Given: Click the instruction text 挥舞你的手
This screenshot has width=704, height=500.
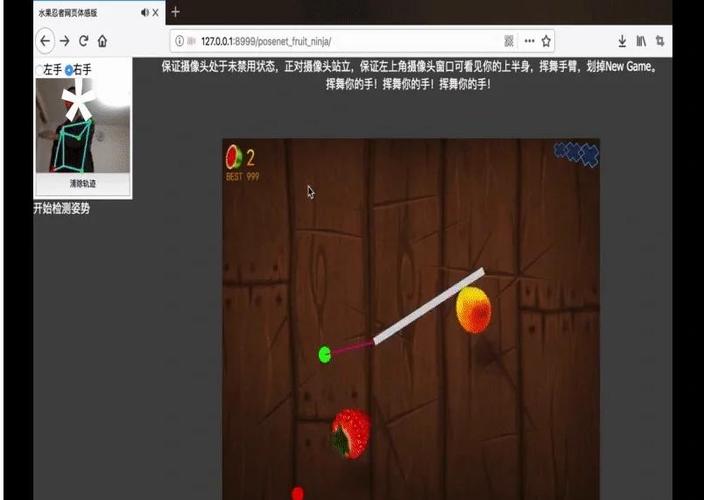Looking at the screenshot, I should pyautogui.click(x=409, y=84).
